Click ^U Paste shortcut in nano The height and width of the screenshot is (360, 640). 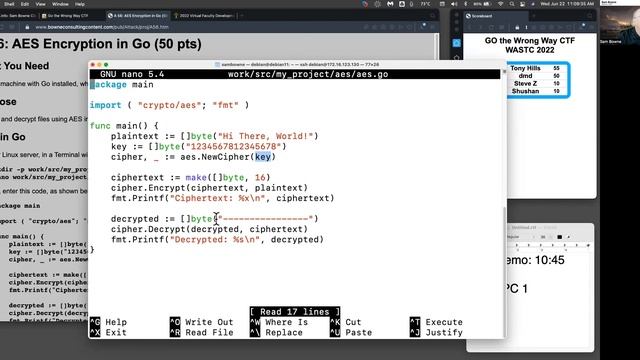pos(351,333)
